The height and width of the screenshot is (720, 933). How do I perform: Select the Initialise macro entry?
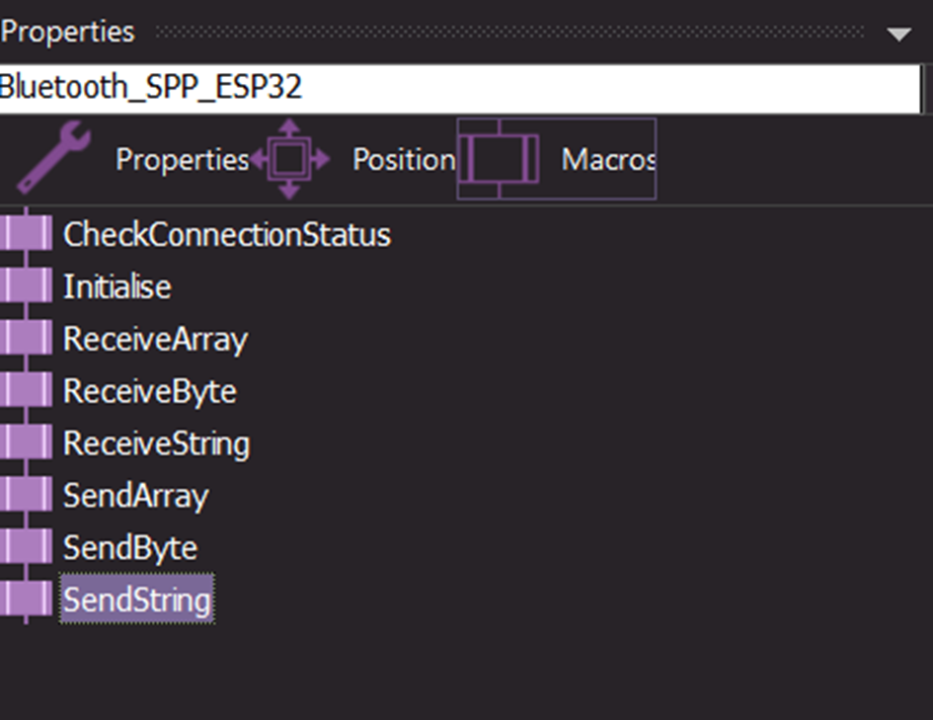tap(117, 287)
